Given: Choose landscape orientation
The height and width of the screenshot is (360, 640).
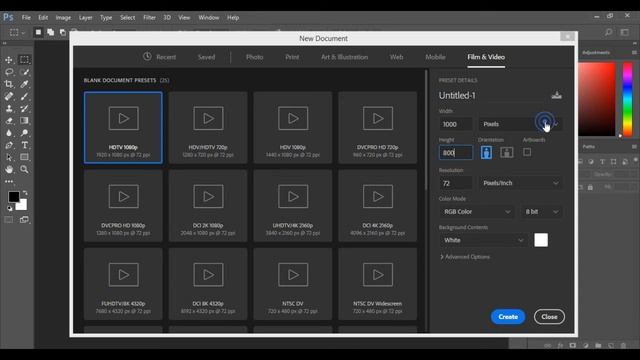Looking at the screenshot, I should (507, 152).
